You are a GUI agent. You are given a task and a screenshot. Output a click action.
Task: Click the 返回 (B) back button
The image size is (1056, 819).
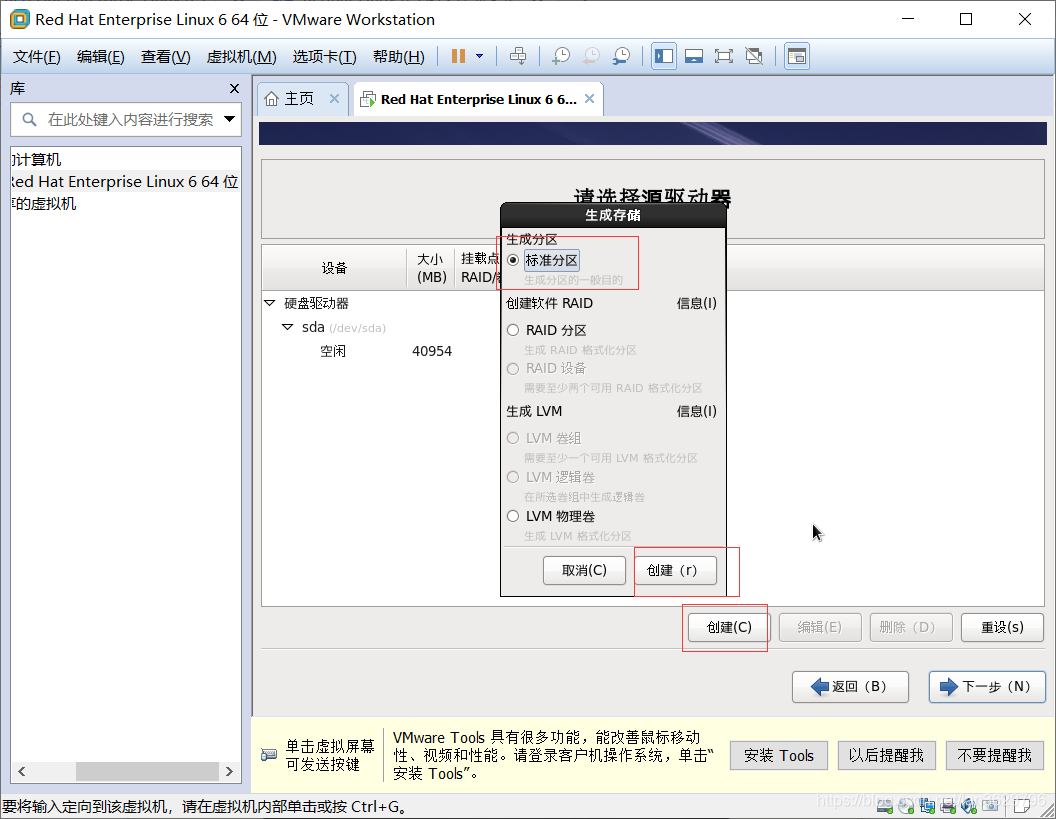tap(850, 686)
